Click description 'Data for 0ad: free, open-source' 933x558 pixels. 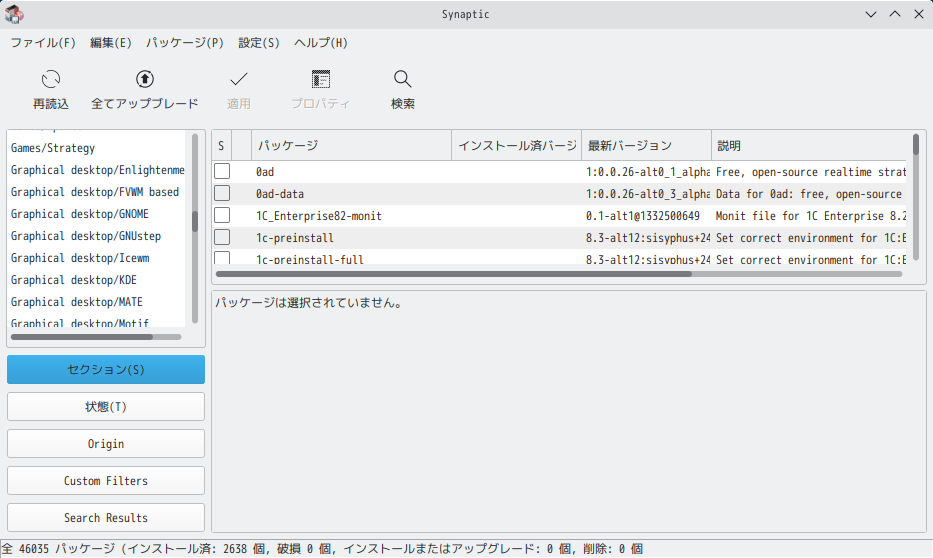[809, 194]
